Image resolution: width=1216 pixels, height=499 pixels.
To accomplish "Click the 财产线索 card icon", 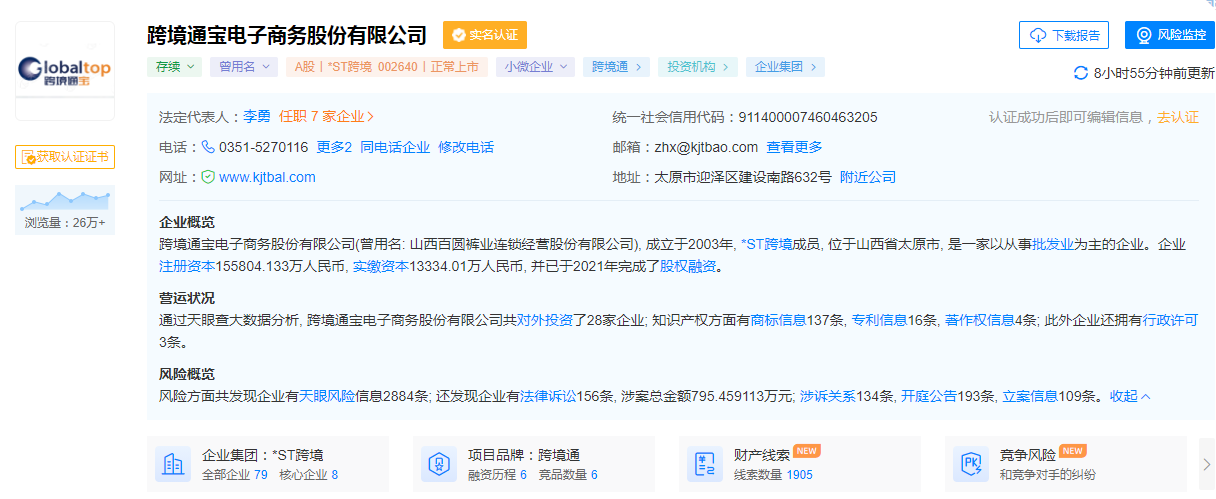I will click(x=705, y=464).
